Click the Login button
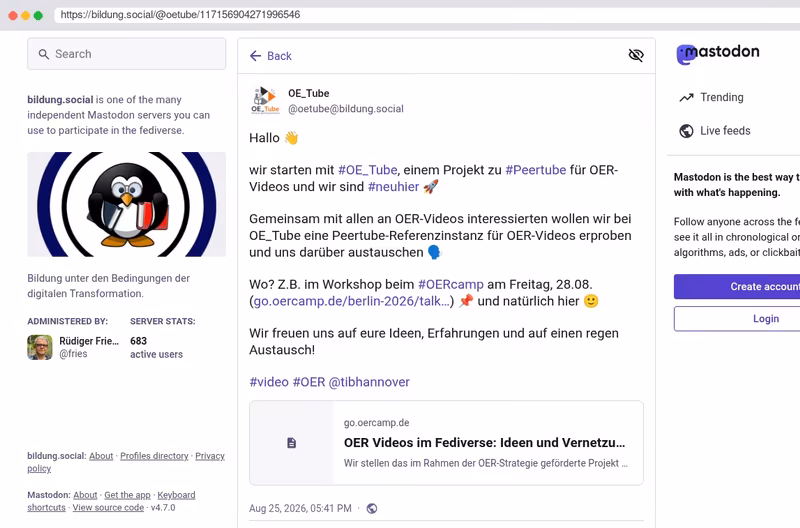The width and height of the screenshot is (800, 528). pos(737,319)
